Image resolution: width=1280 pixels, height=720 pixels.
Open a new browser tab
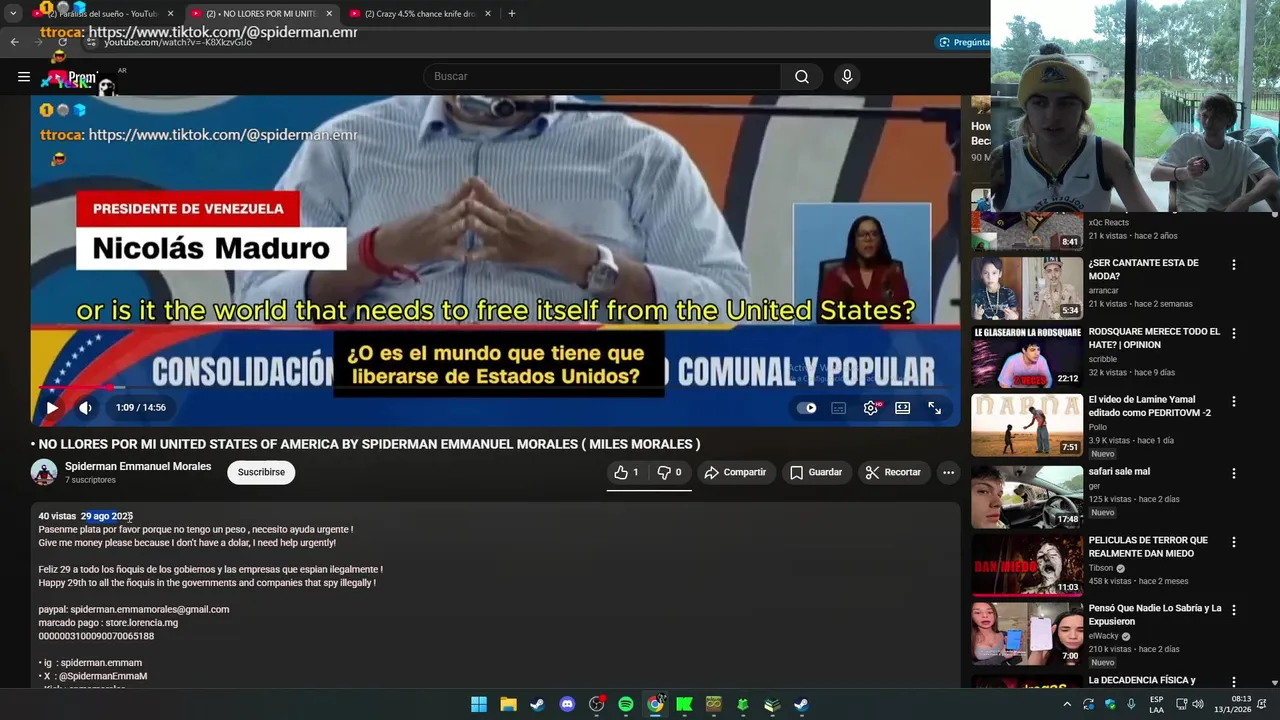[512, 14]
